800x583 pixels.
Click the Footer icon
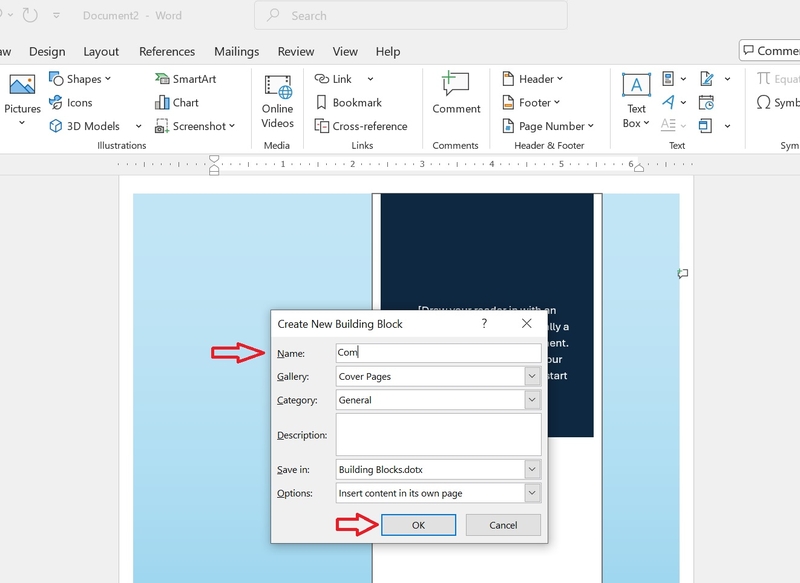click(508, 103)
